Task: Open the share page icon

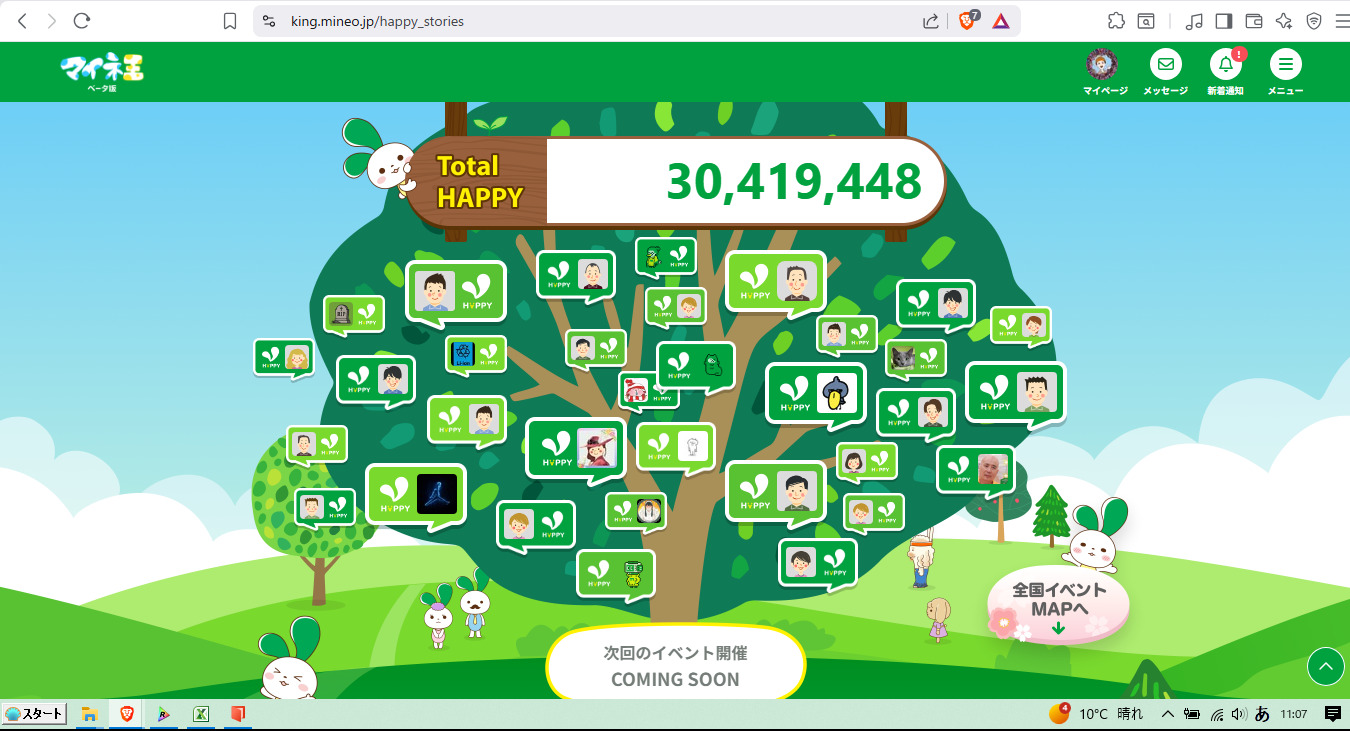Action: pyautogui.click(x=930, y=21)
